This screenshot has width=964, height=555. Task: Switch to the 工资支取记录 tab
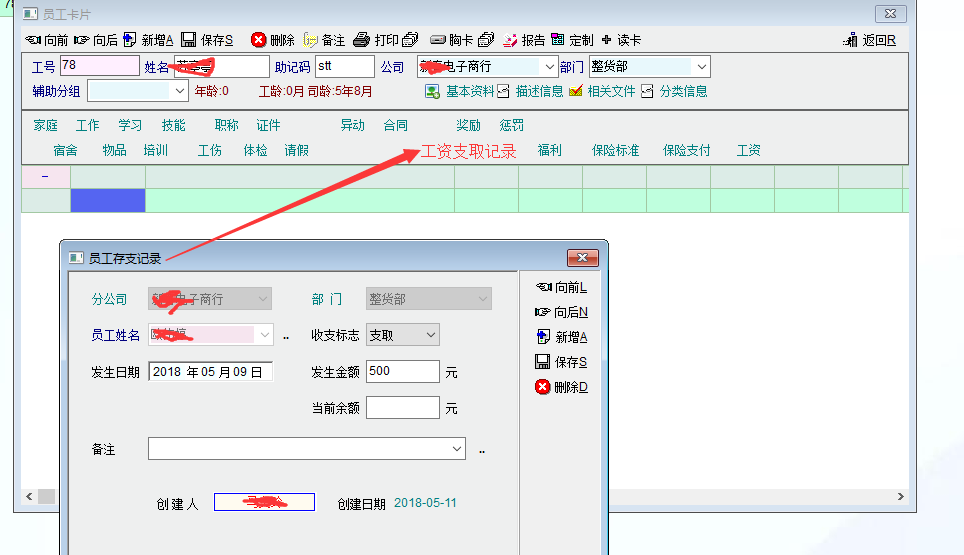(468, 151)
